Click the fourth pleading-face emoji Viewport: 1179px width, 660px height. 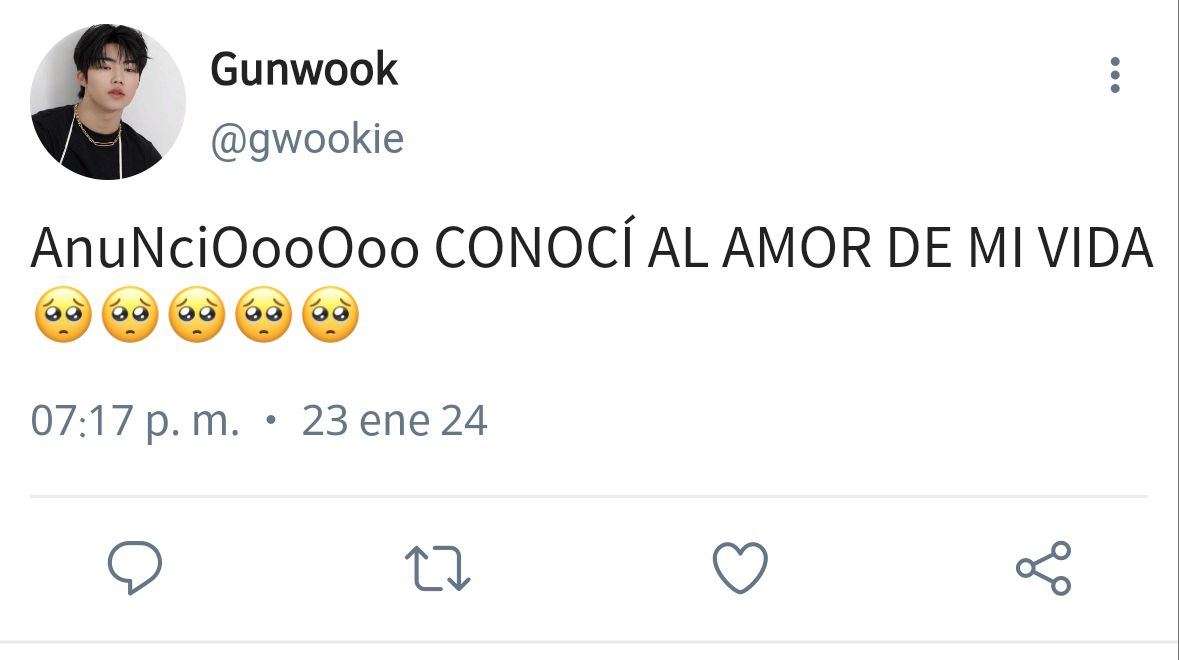264,315
